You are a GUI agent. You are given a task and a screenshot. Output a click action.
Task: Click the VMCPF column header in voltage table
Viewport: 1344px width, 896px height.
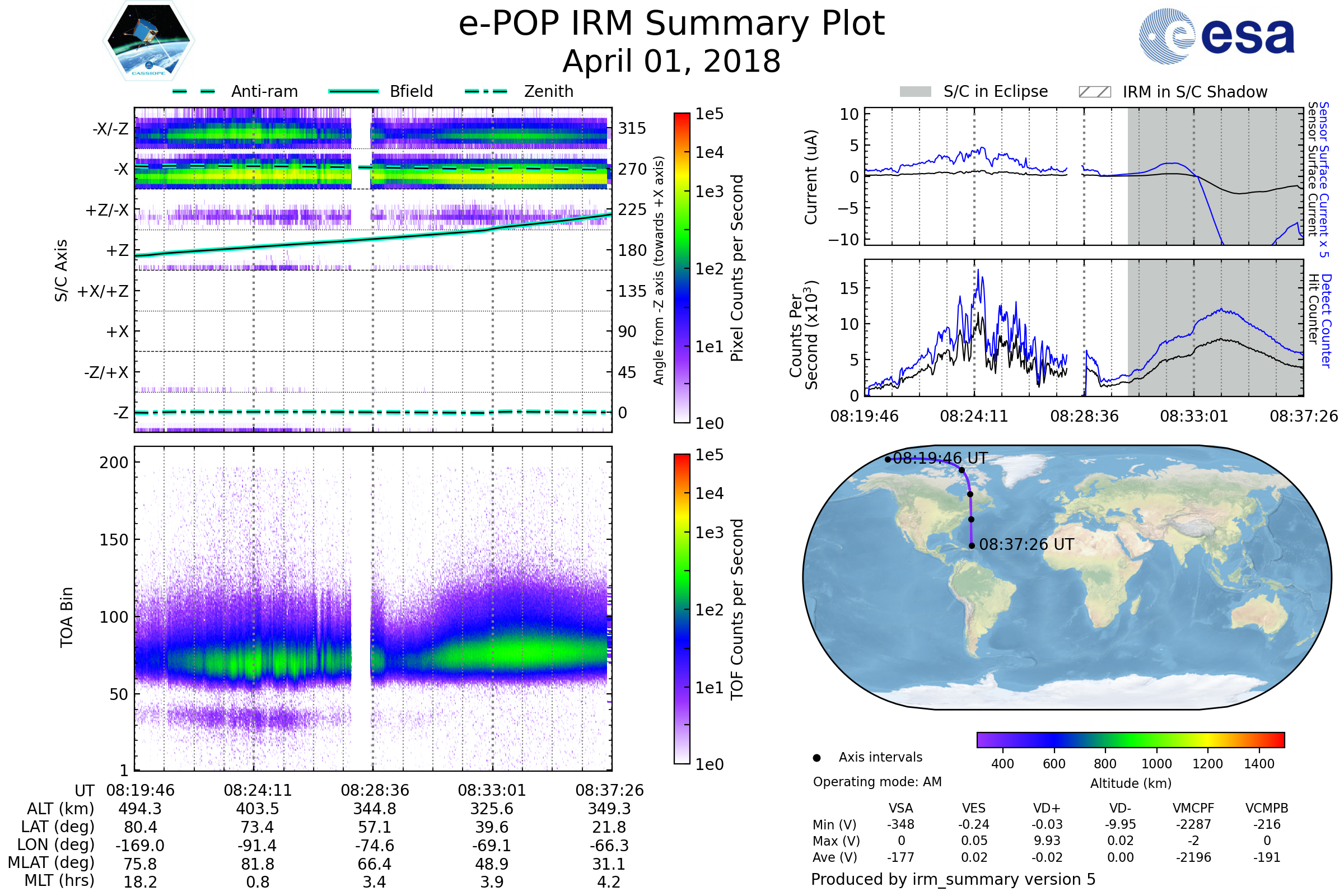coord(1193,808)
